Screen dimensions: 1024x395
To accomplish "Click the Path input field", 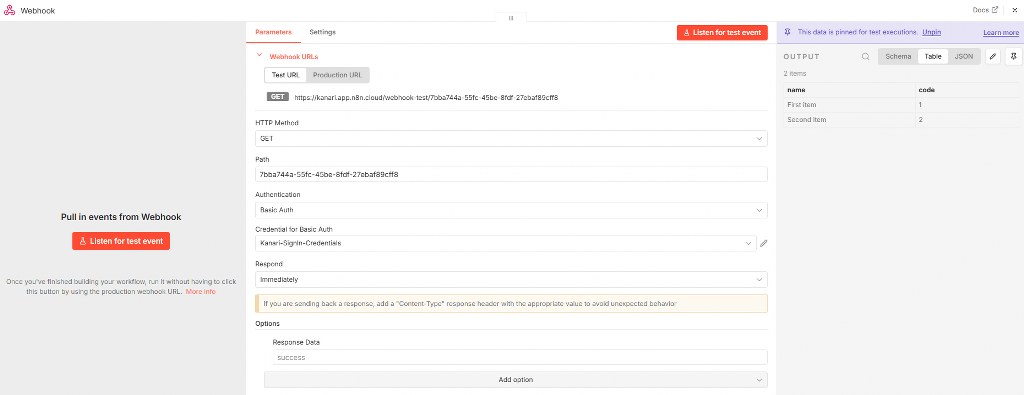I will click(x=511, y=174).
